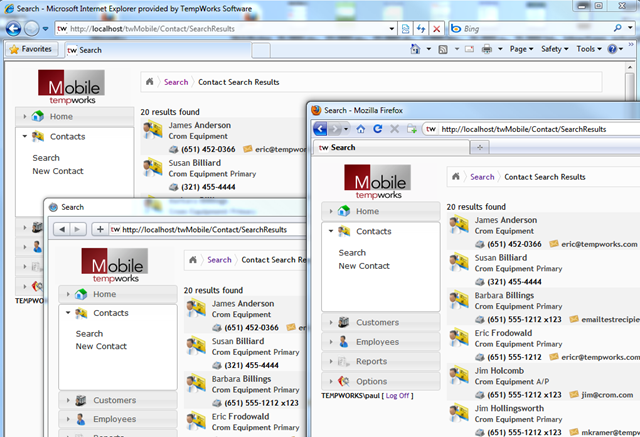Click the IE new tab button

(261, 51)
